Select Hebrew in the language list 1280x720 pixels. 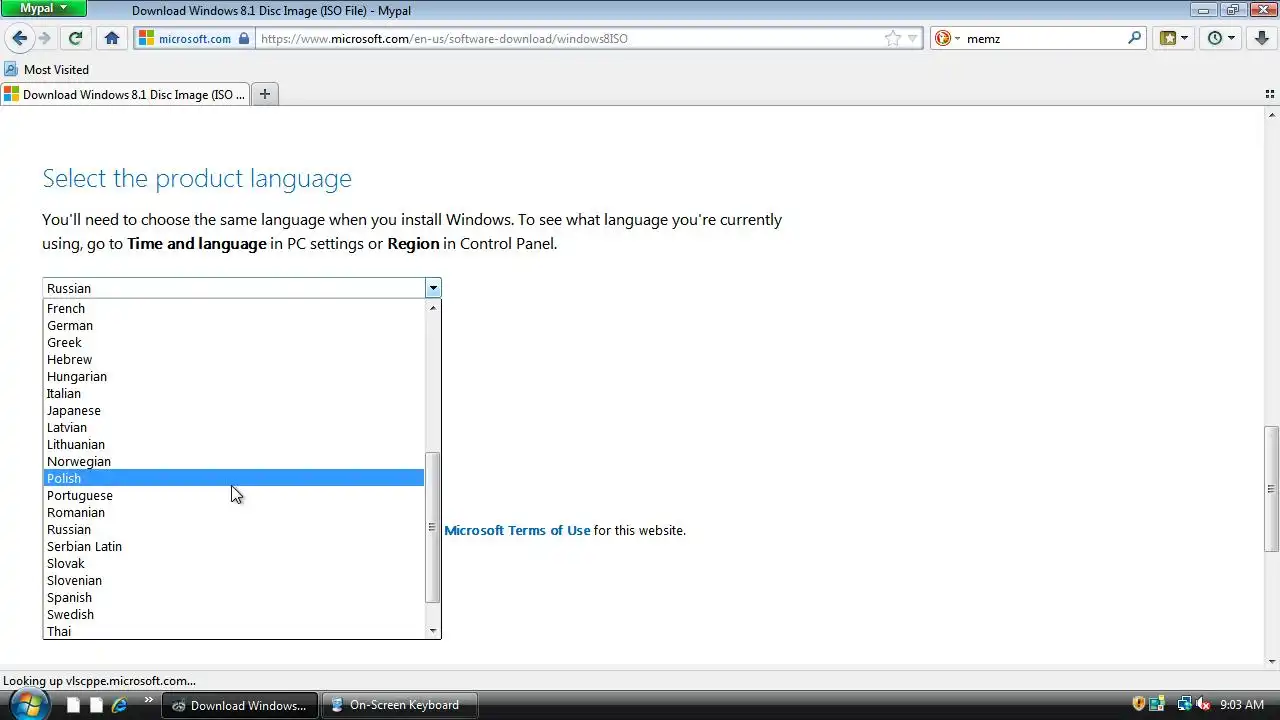(x=234, y=359)
